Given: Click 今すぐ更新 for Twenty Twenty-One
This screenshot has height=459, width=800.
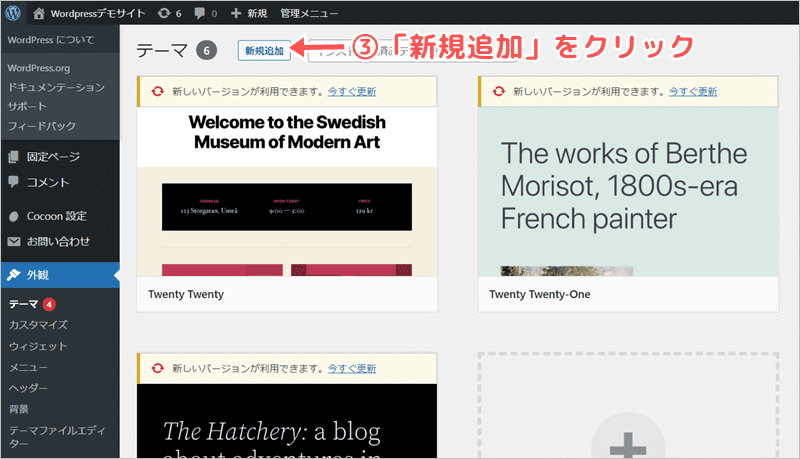Looking at the screenshot, I should tap(693, 91).
